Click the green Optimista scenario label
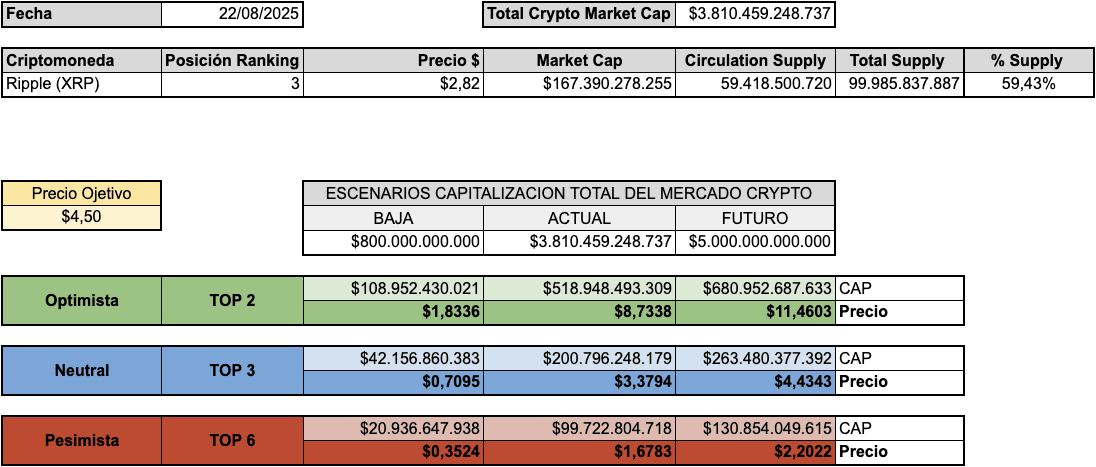This screenshot has height=467, width=1096. point(81,301)
